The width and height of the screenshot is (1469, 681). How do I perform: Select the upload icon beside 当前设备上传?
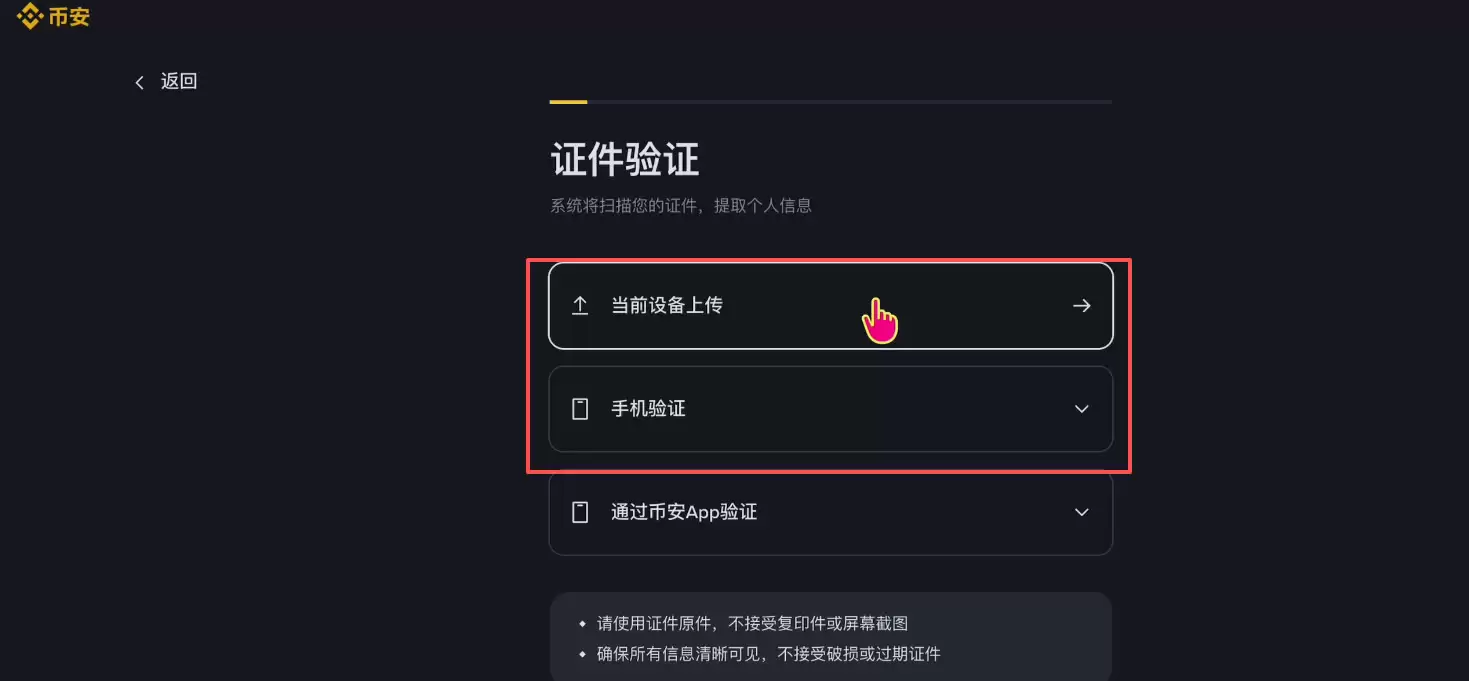[x=580, y=306]
